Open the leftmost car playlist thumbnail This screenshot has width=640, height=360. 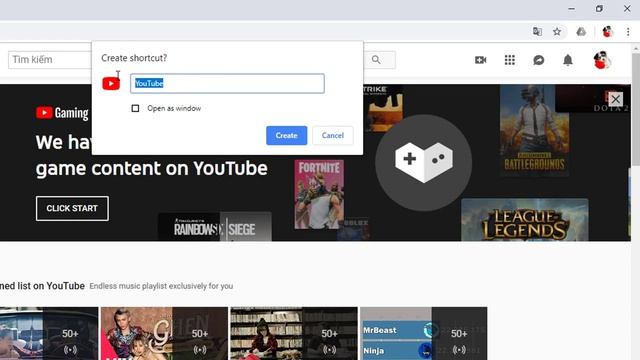click(x=49, y=333)
